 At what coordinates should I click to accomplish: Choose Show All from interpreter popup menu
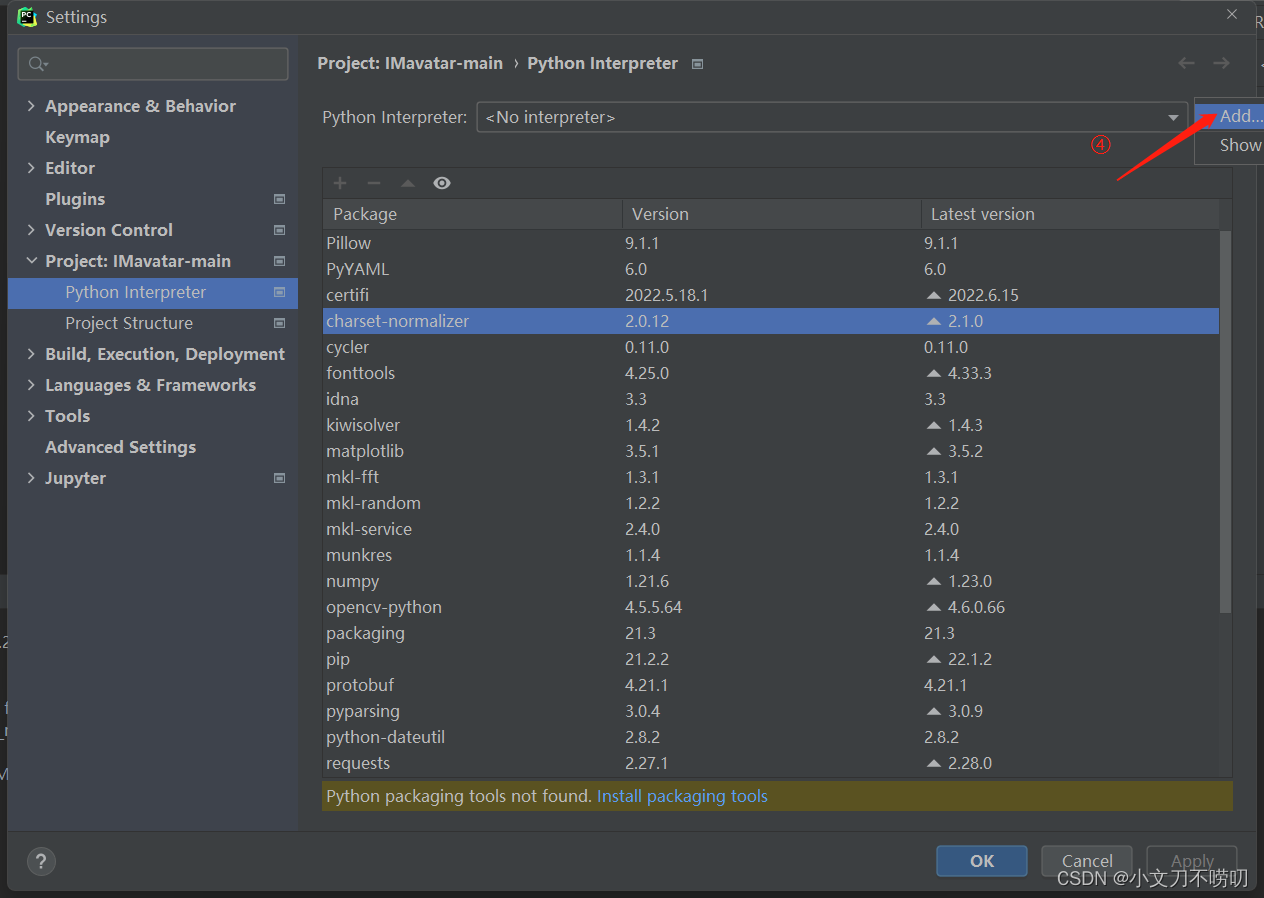point(1231,145)
